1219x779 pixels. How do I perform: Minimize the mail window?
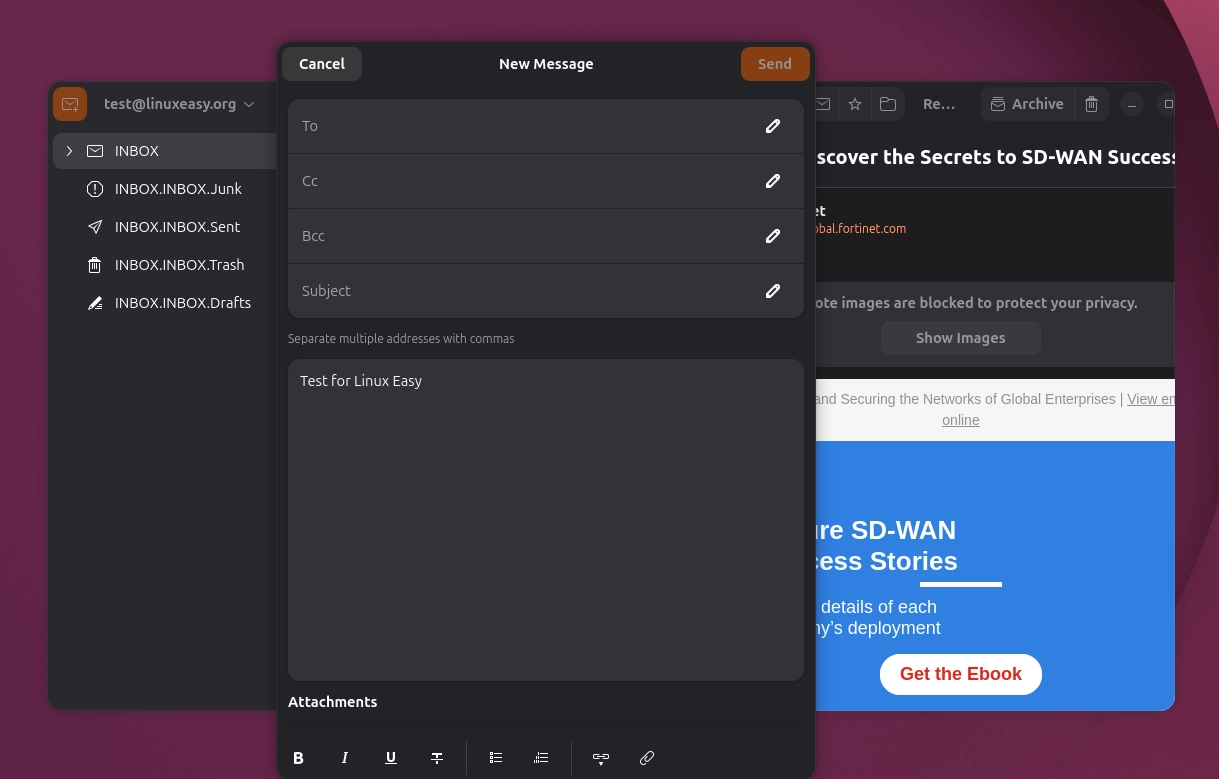pyautogui.click(x=1132, y=104)
